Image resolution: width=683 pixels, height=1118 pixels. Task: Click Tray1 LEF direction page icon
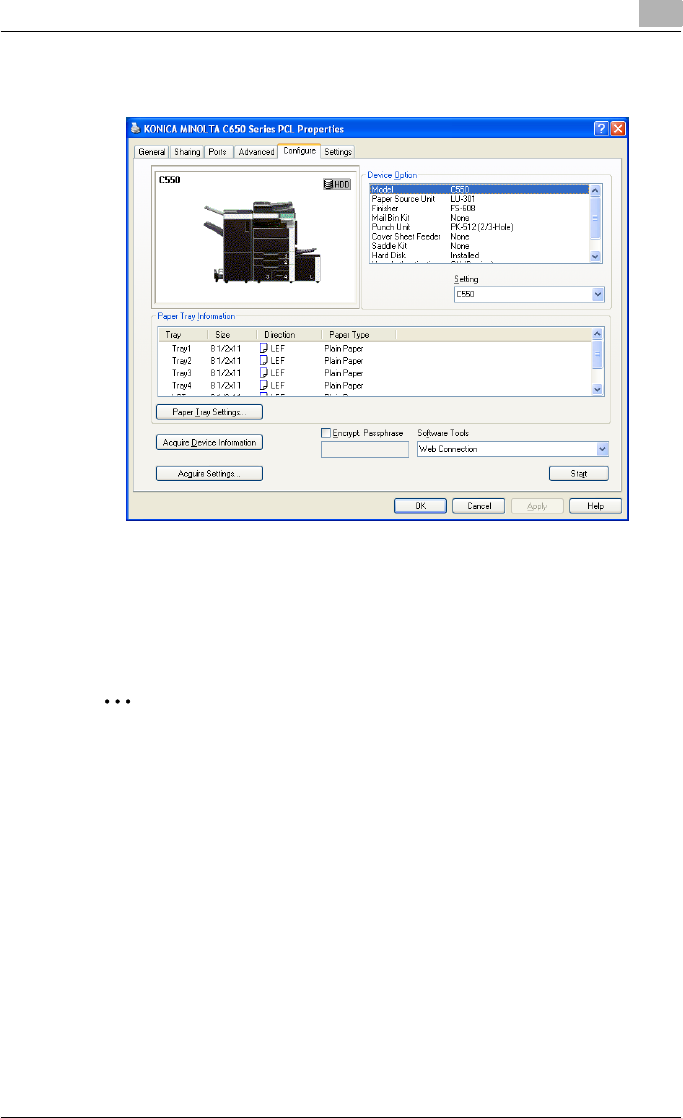(264, 349)
